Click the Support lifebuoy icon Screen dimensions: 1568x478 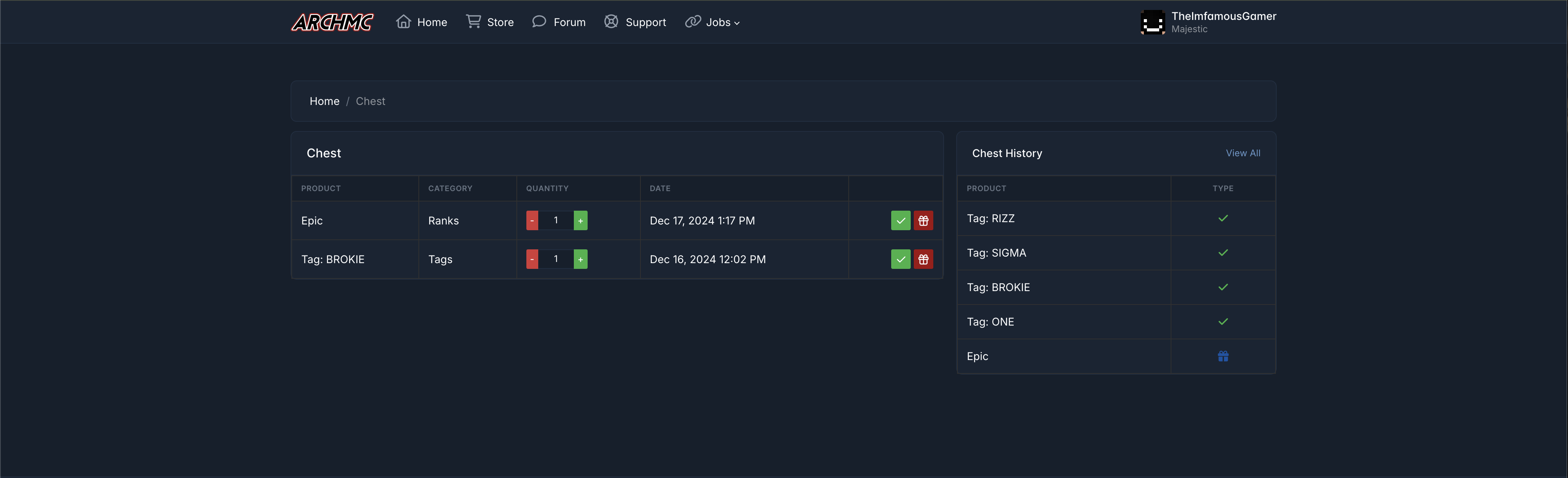tap(611, 22)
